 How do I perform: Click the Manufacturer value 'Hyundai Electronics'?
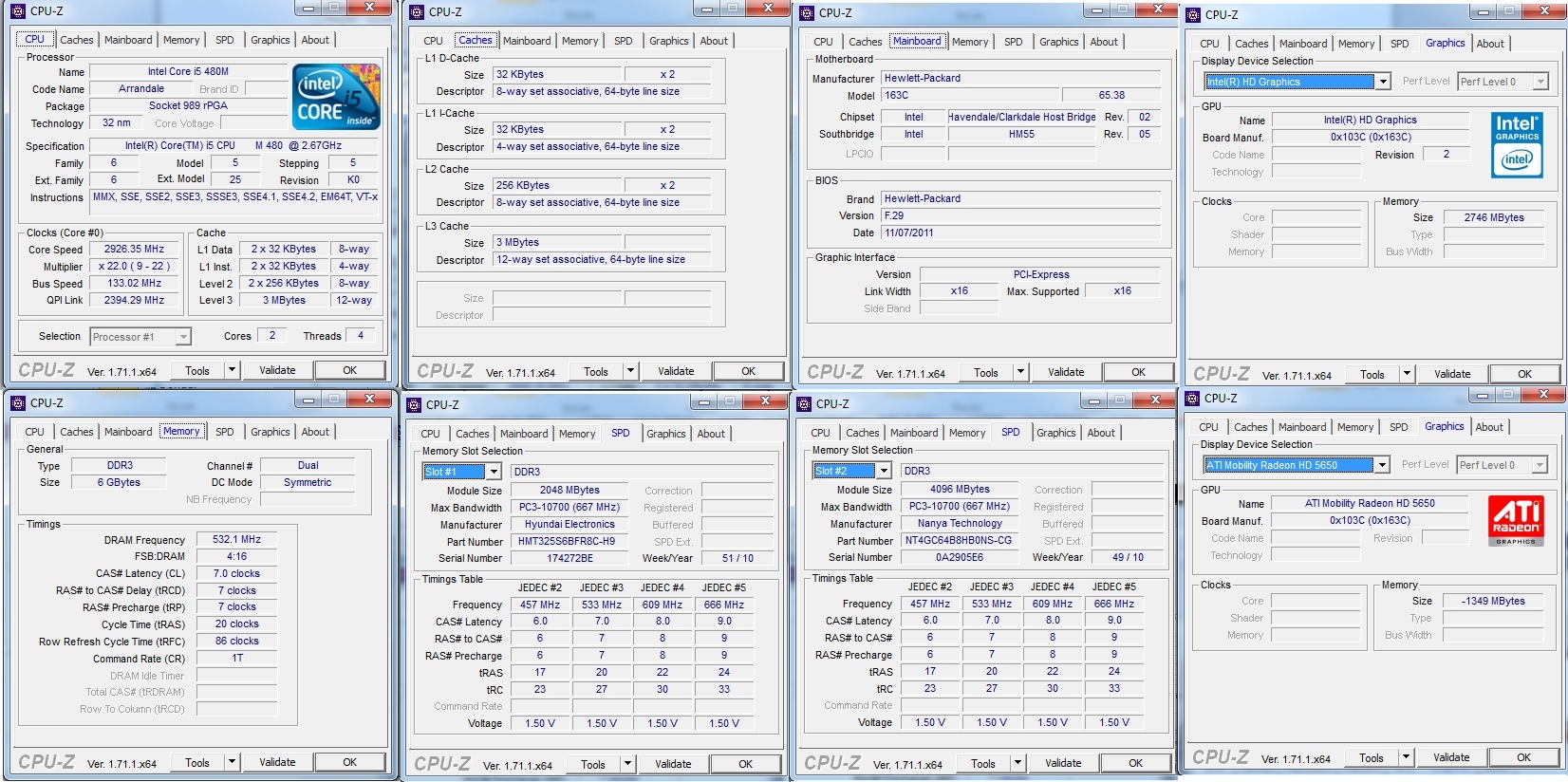coord(569,524)
